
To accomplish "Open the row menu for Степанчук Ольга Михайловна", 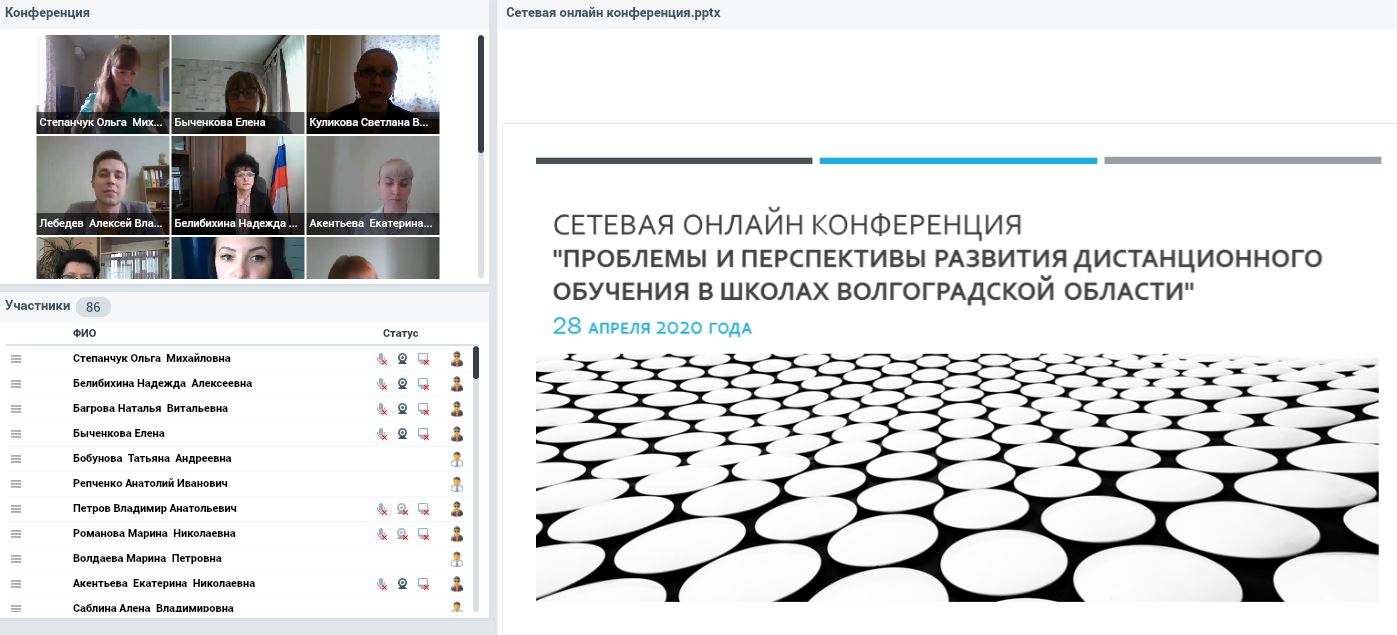I will (x=16, y=359).
